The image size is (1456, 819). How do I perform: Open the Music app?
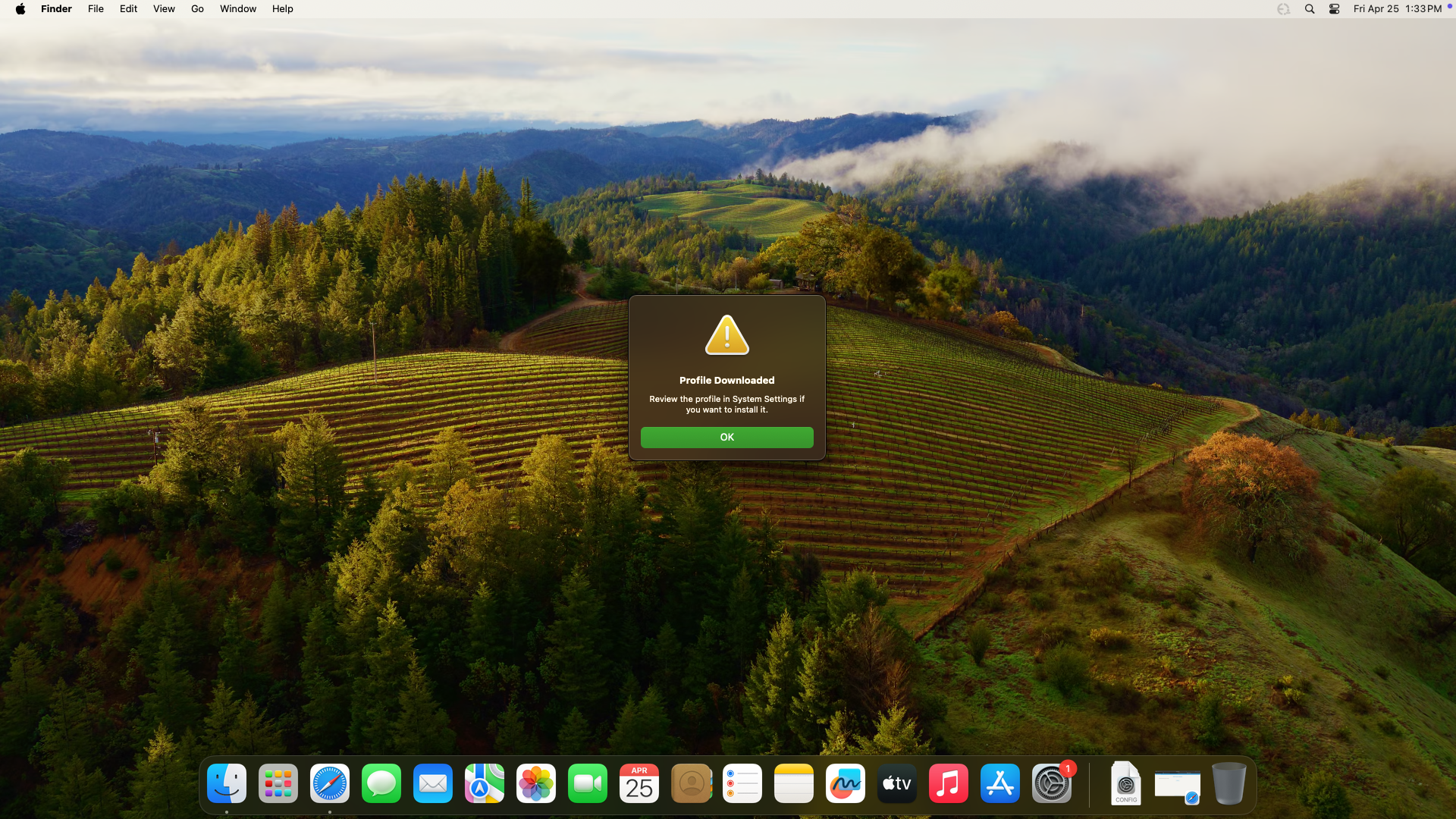click(x=949, y=783)
